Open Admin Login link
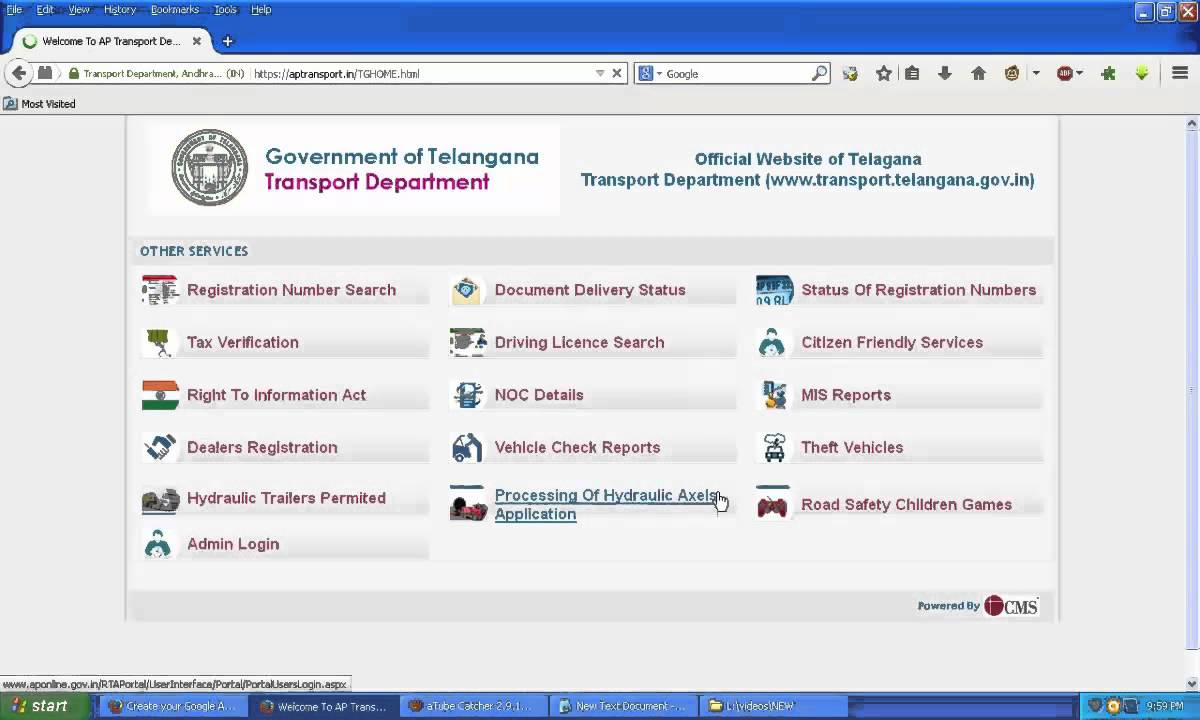The width and height of the screenshot is (1200, 720). 233,544
